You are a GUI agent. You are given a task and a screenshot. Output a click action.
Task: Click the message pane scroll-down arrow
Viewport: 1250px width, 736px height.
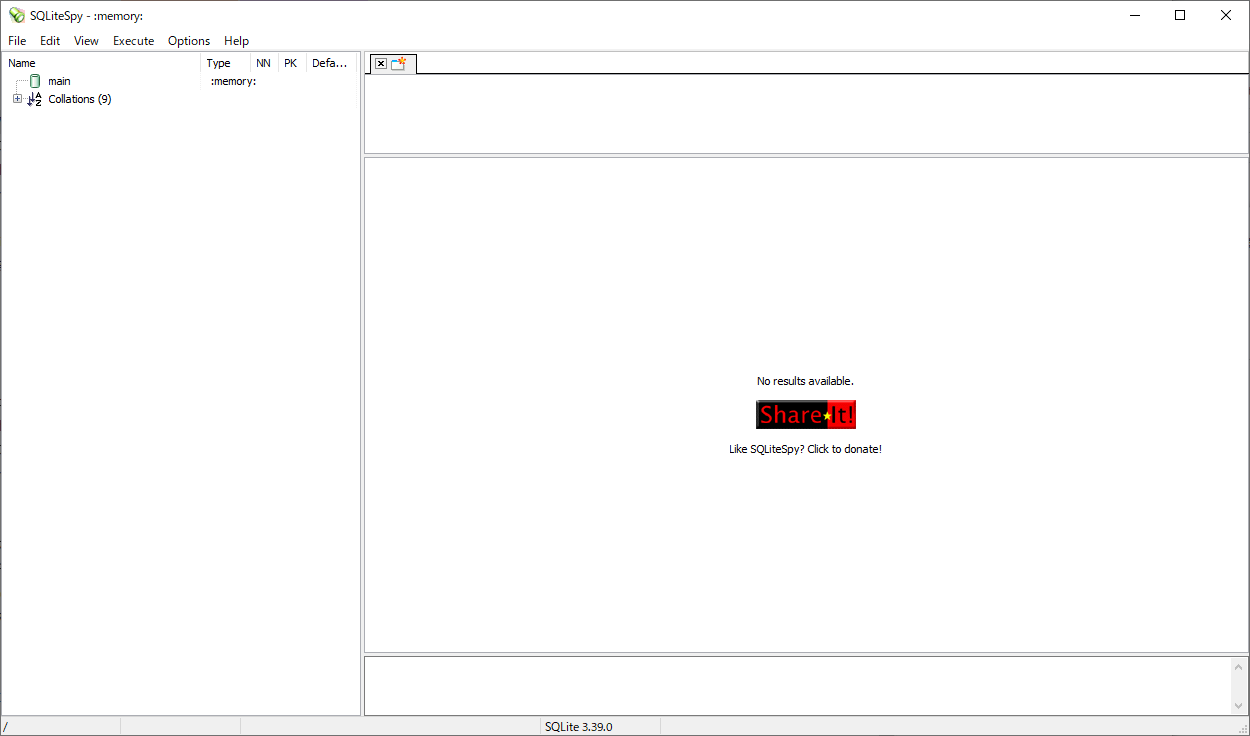[1240, 705]
